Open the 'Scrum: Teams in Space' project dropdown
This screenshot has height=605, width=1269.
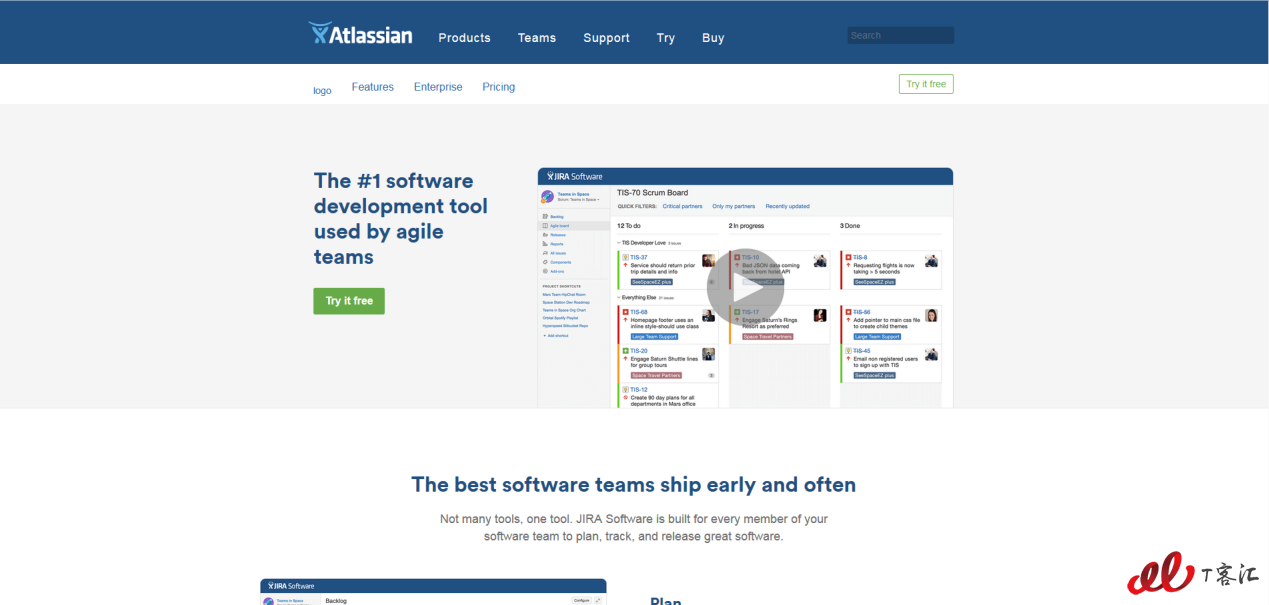579,200
